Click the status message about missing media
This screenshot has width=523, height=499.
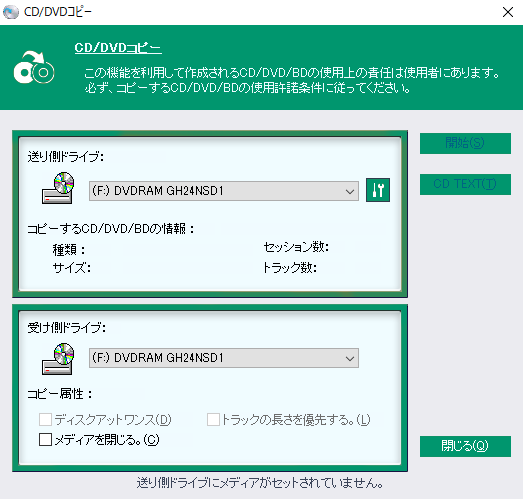point(260,483)
